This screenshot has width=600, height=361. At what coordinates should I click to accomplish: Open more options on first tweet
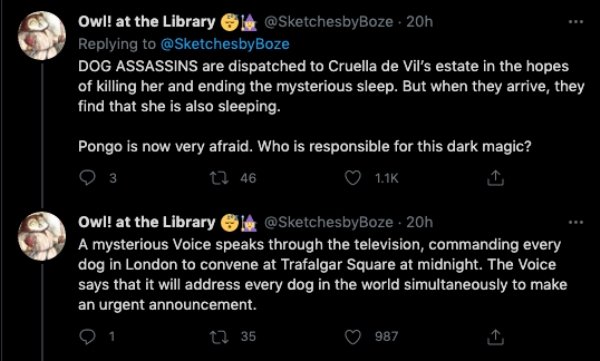pyautogui.click(x=576, y=22)
